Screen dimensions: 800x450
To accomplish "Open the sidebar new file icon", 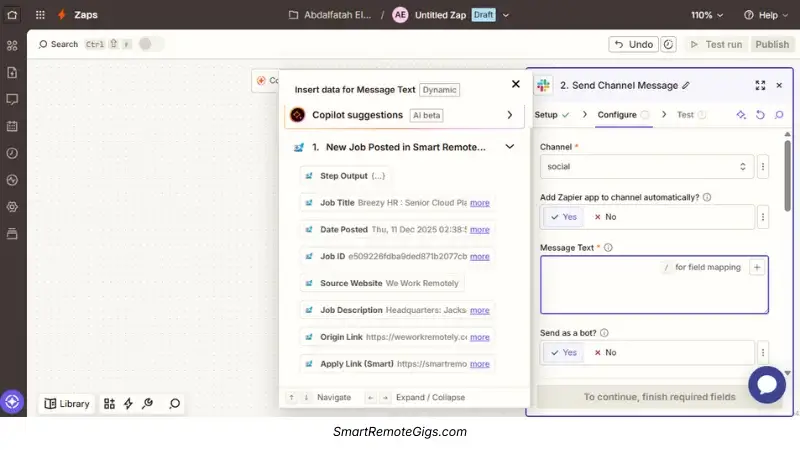I will click(12, 72).
